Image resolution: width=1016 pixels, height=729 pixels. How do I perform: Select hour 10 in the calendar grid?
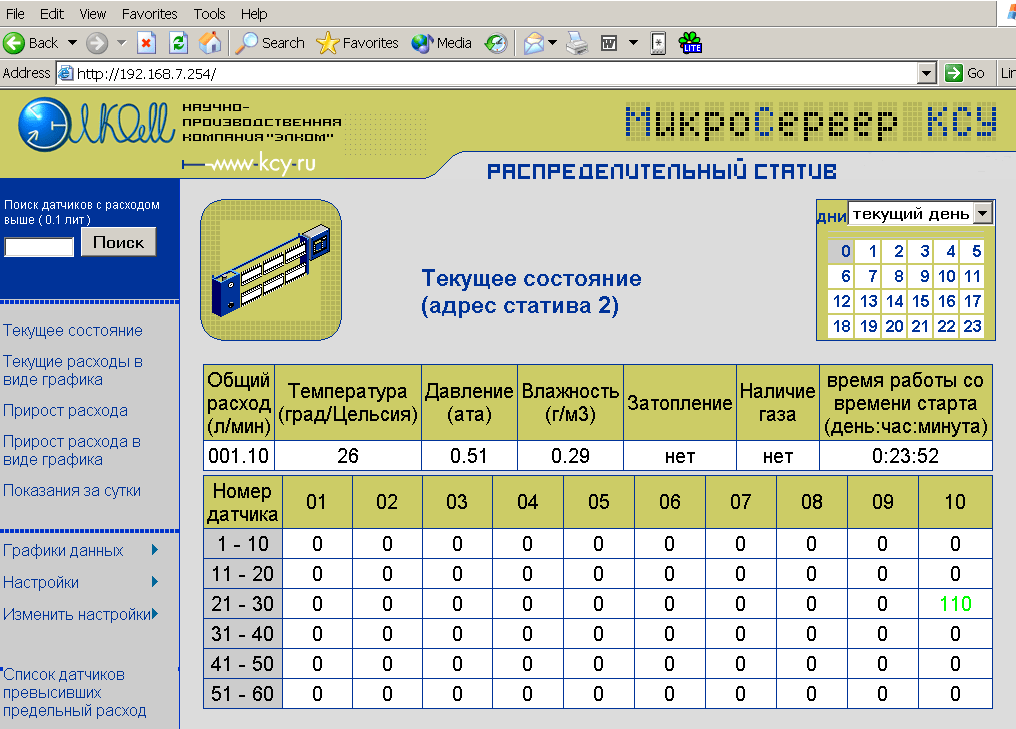tap(946, 277)
